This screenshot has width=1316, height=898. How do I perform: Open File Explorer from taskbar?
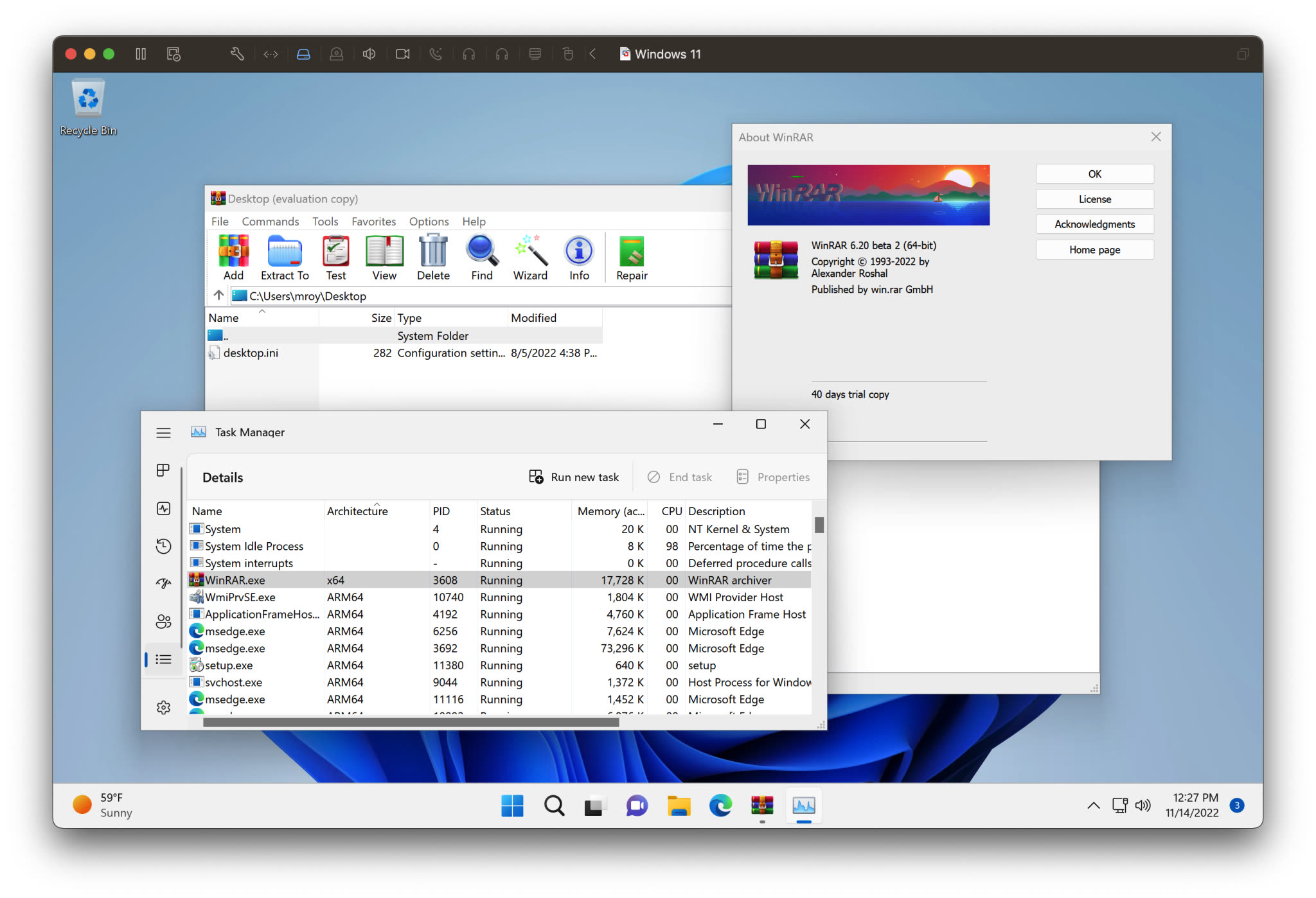pyautogui.click(x=679, y=805)
